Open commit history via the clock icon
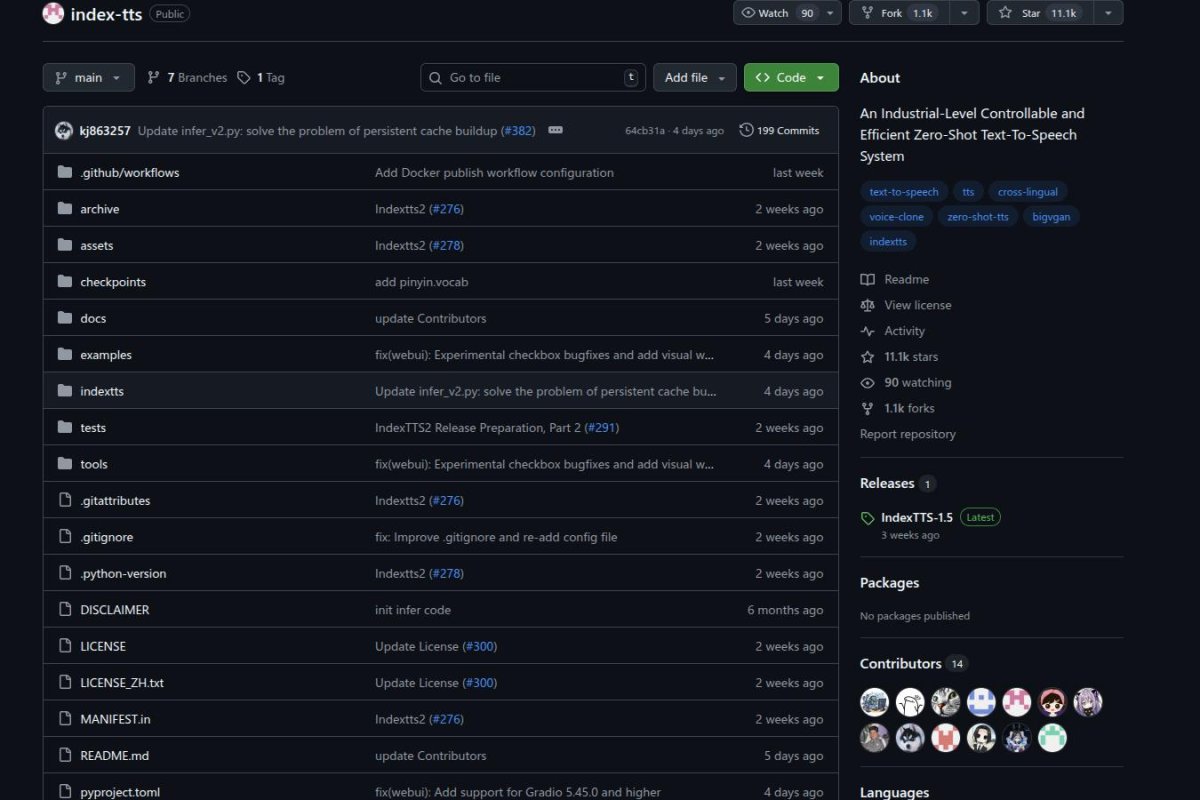This screenshot has height=800, width=1200. pos(747,129)
